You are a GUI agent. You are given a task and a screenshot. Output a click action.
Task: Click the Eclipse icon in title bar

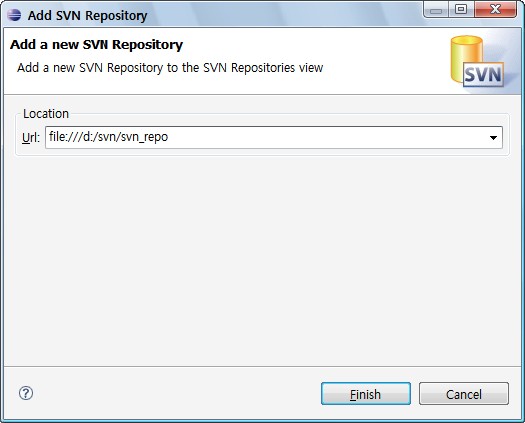coord(14,15)
